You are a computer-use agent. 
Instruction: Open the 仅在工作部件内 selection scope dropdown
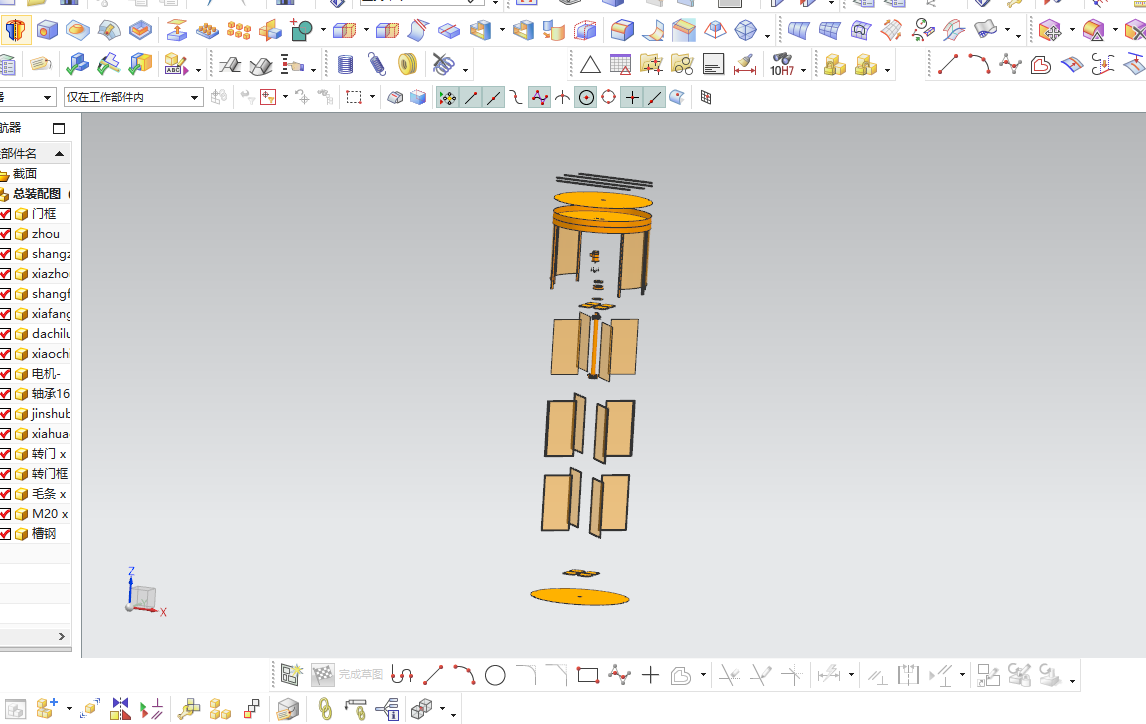132,97
